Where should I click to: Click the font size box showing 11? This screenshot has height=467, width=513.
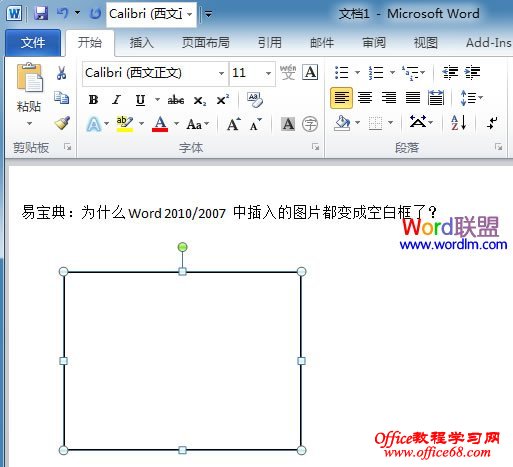click(x=246, y=73)
